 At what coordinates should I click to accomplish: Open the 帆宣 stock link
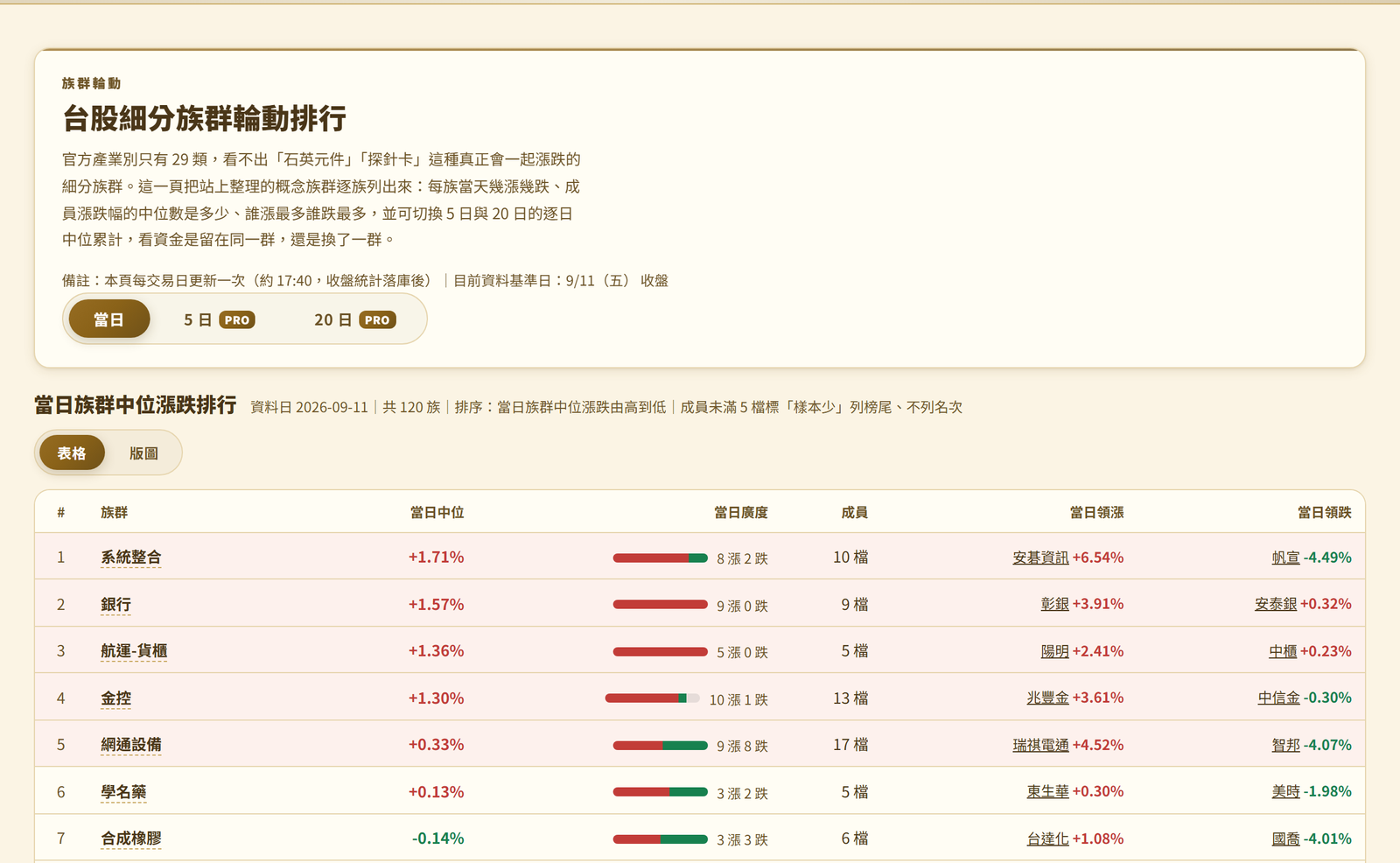click(x=1285, y=558)
